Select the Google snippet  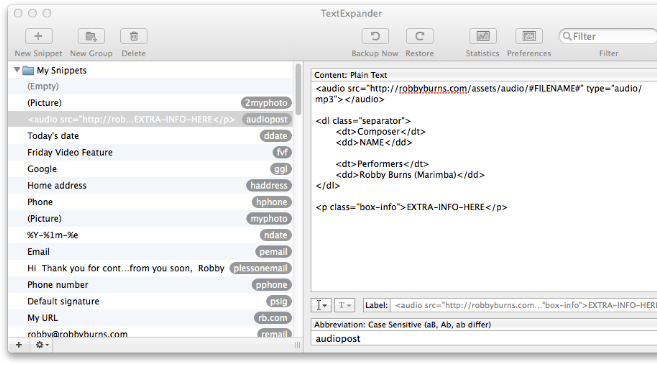151,169
